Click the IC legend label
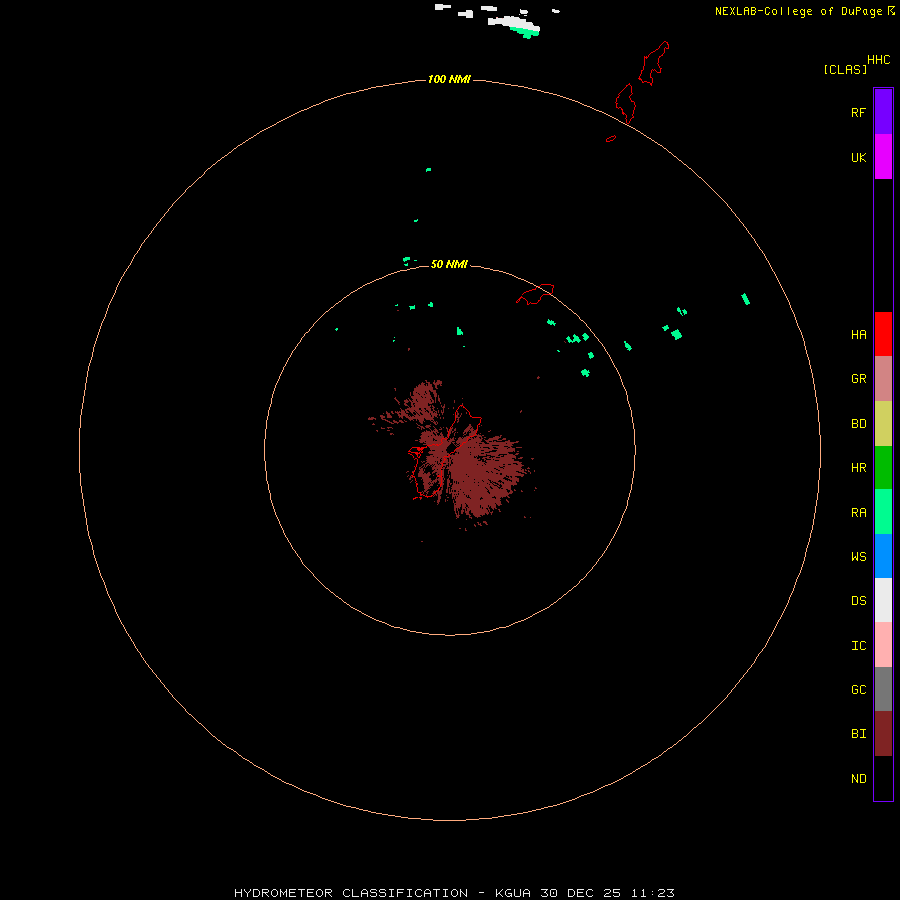Image resolution: width=900 pixels, height=900 pixels. click(x=858, y=646)
